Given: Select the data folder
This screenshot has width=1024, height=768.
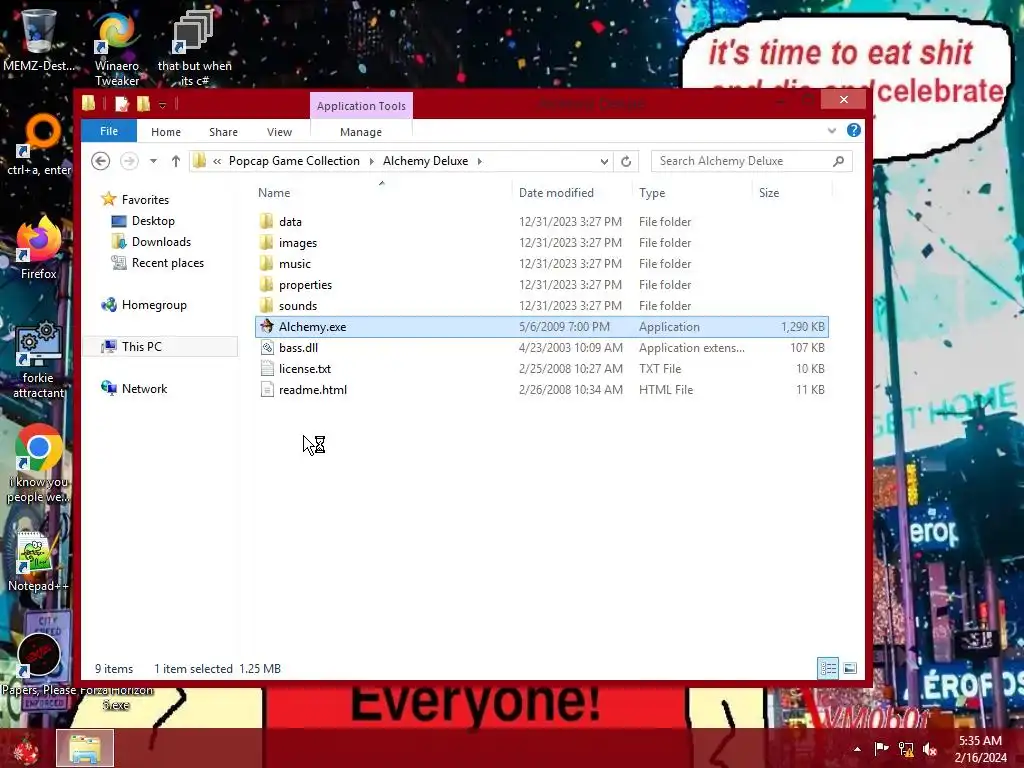Looking at the screenshot, I should pyautogui.click(x=541, y=222).
